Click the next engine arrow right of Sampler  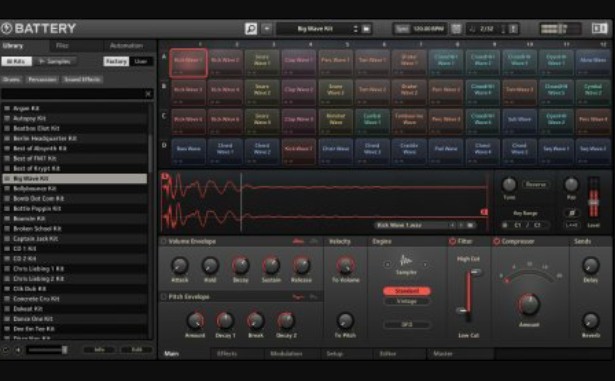[425, 264]
